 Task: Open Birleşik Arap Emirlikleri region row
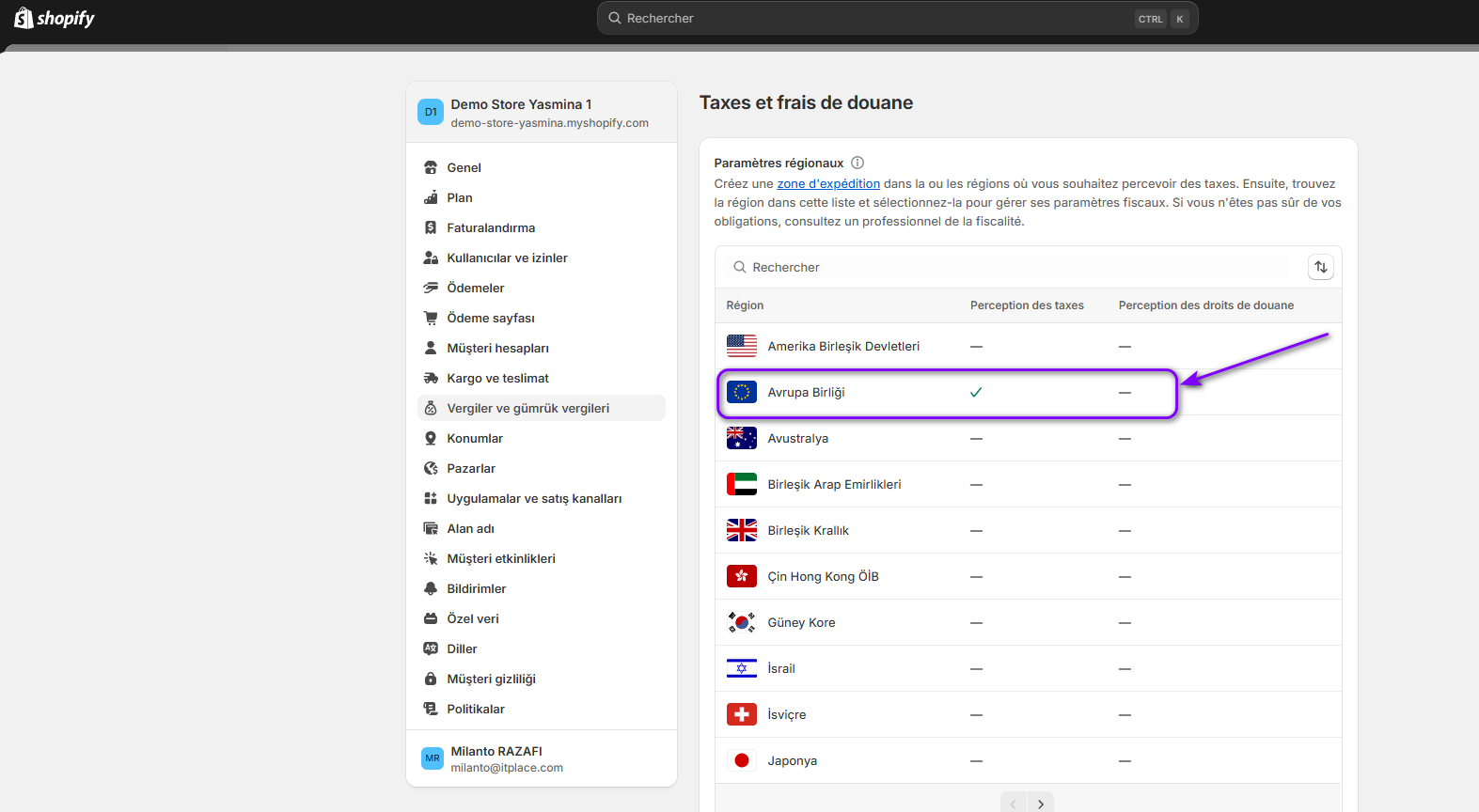tap(1028, 484)
